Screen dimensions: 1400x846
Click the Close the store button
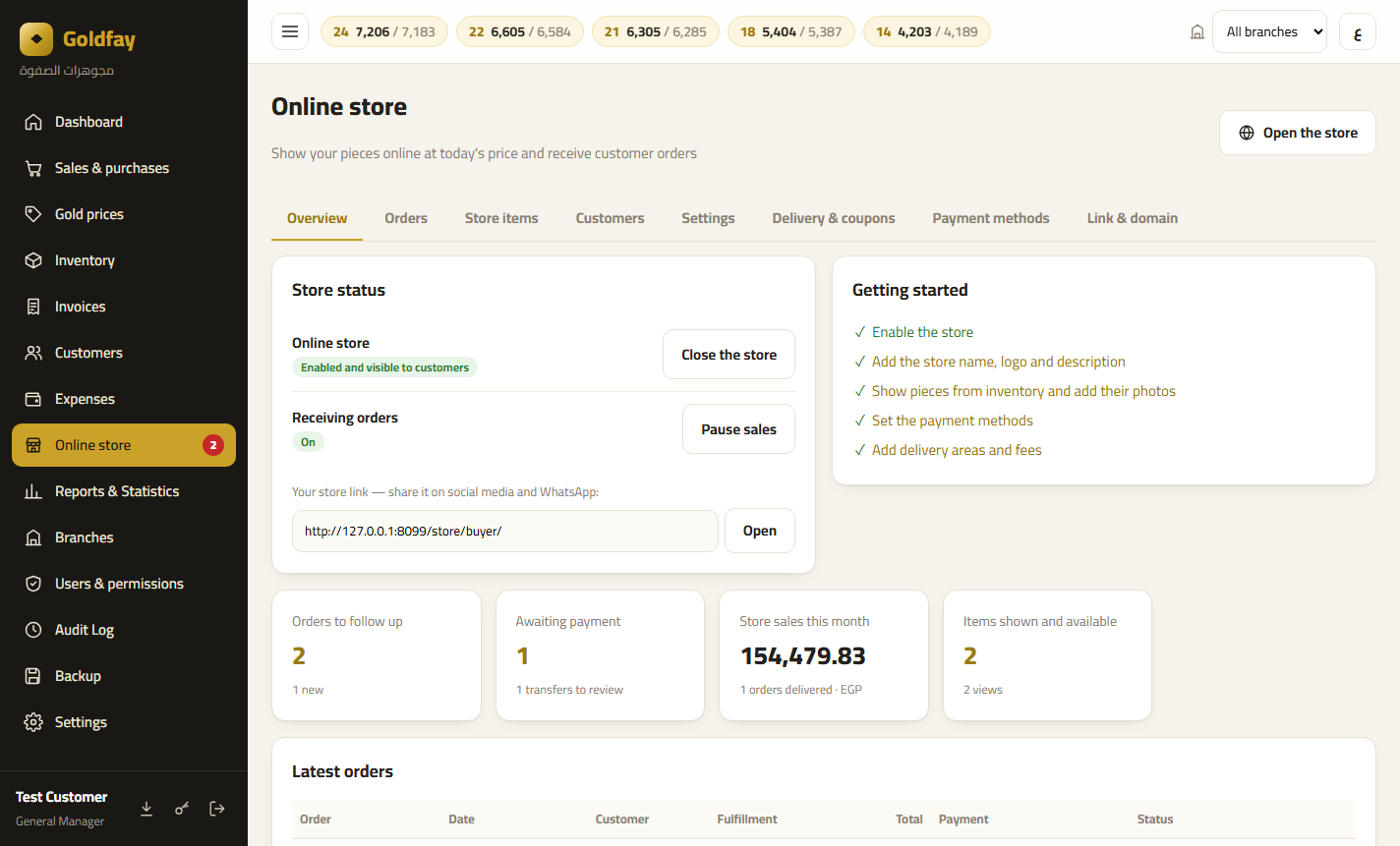[729, 355]
